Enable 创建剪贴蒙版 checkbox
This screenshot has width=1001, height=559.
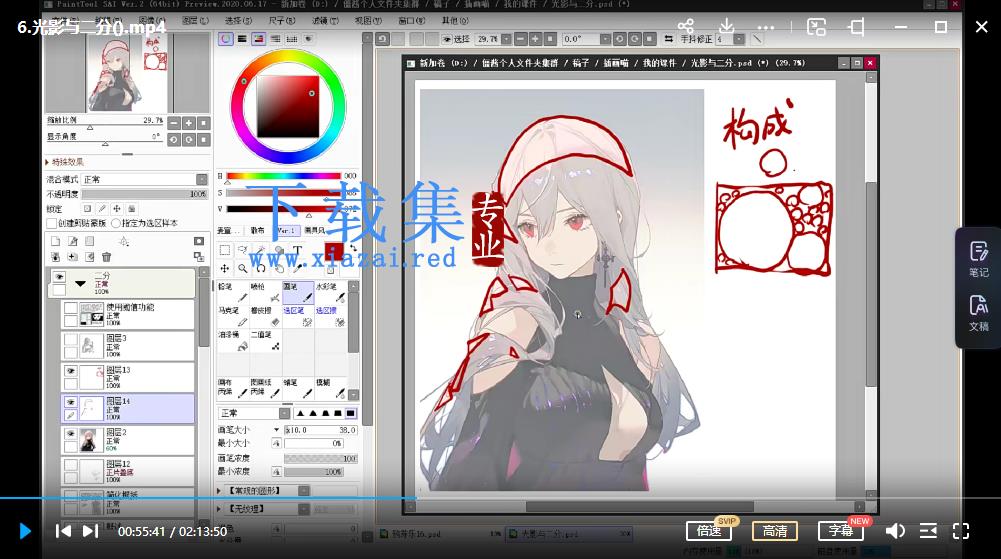[x=52, y=223]
